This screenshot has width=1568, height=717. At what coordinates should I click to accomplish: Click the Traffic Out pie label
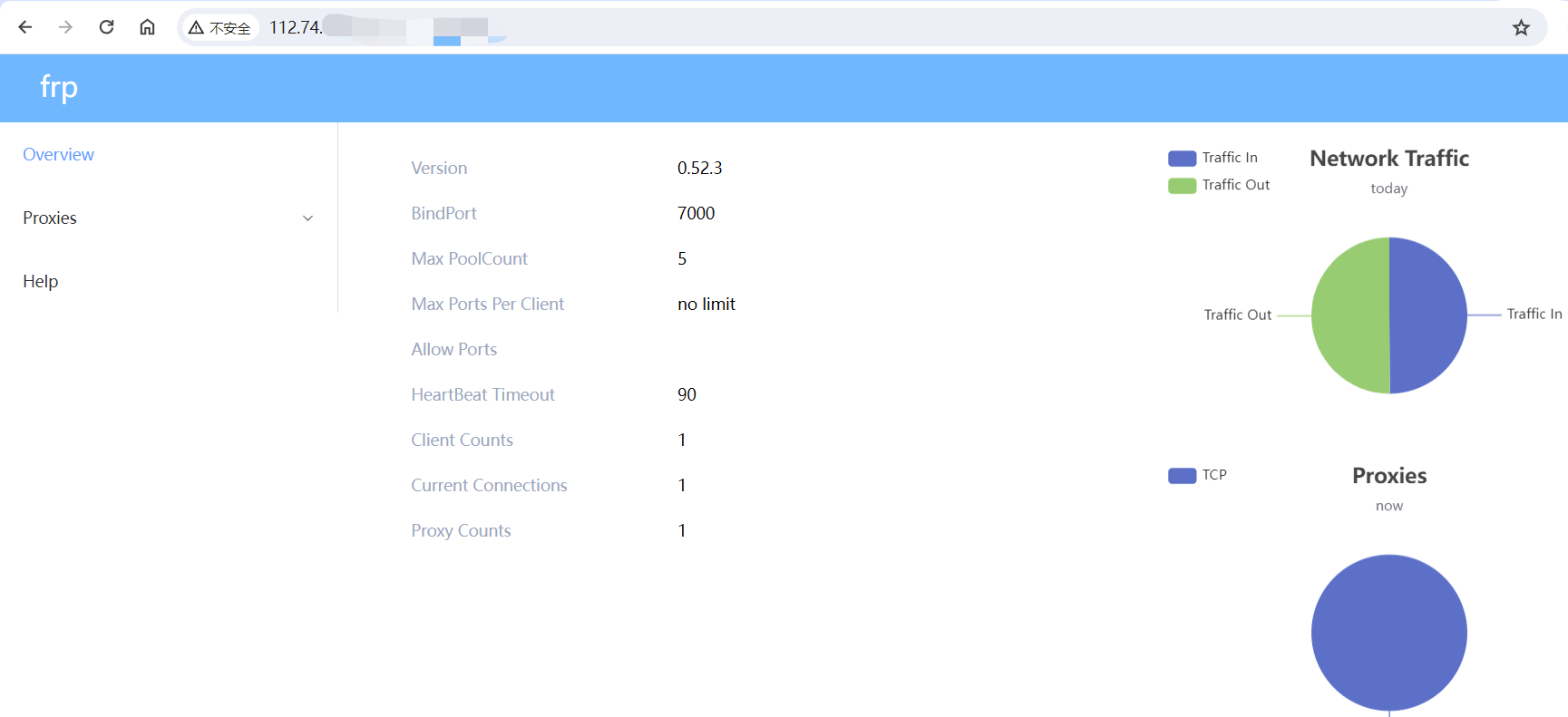[1238, 315]
